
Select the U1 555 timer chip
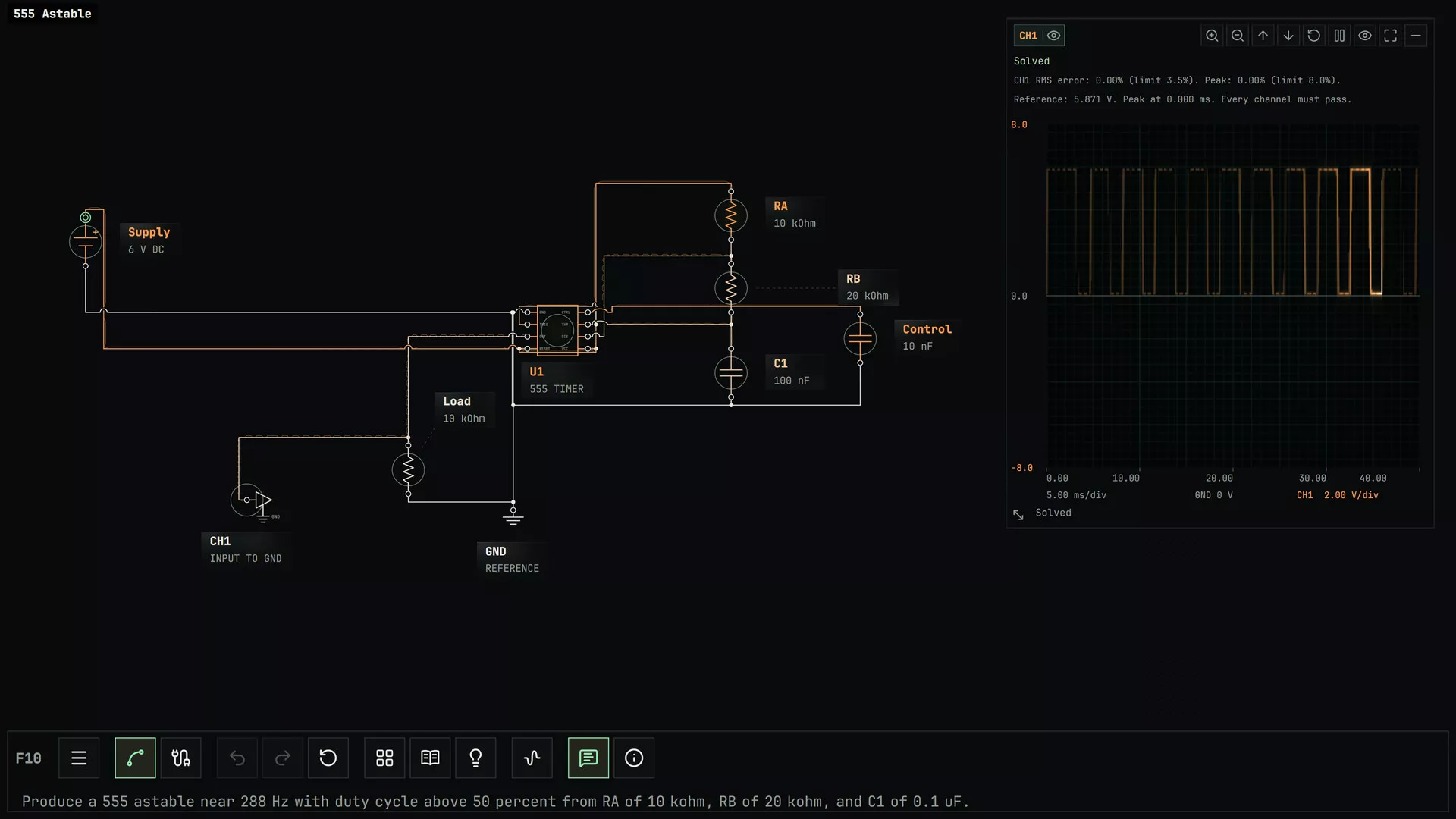[x=557, y=331]
